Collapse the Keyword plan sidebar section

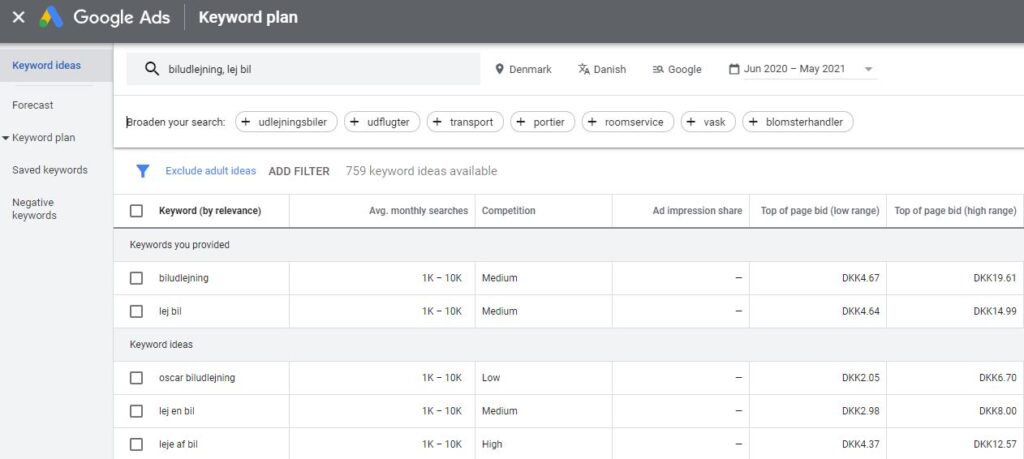6,138
